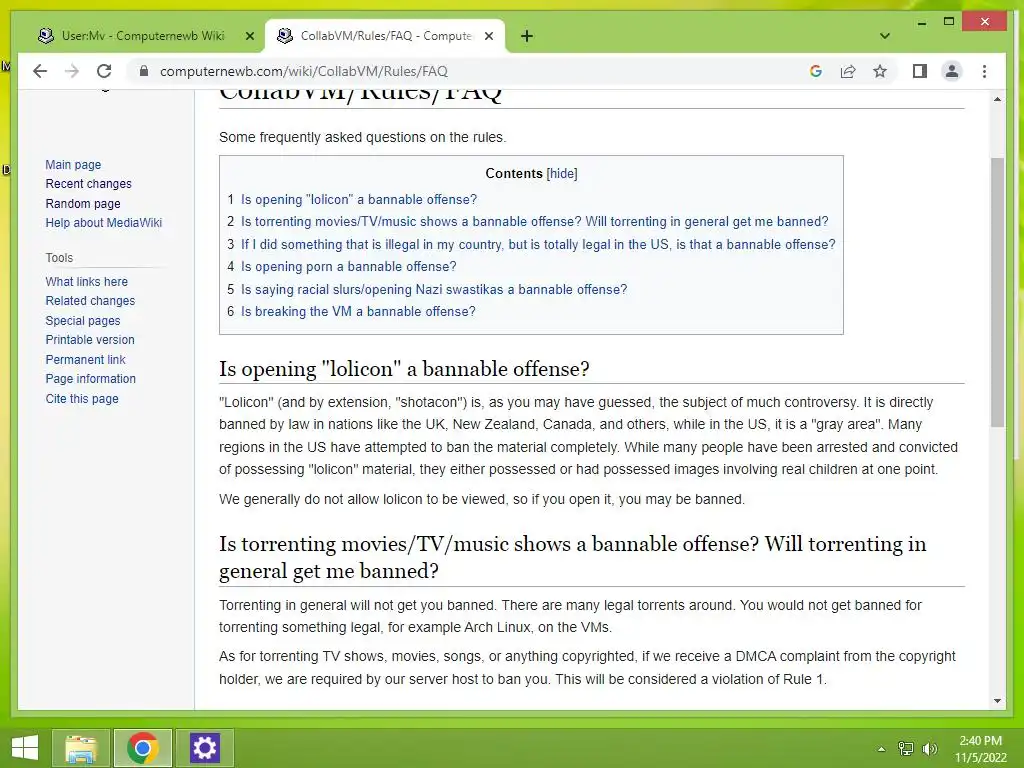Image resolution: width=1024 pixels, height=768 pixels.
Task: Open the settings gear taskbar app
Action: [204, 748]
